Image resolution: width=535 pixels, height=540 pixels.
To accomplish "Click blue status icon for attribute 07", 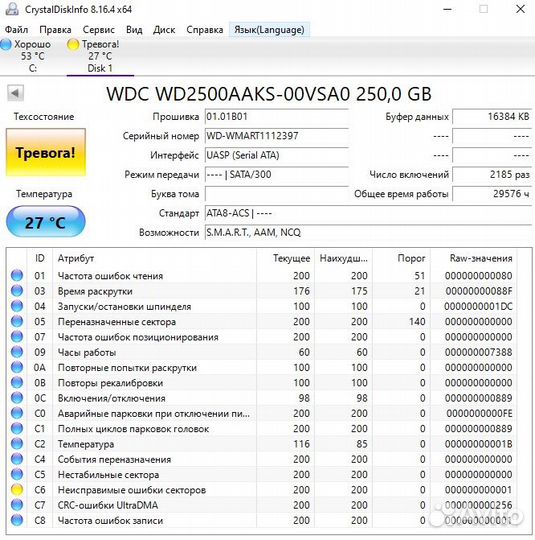I will [17, 337].
